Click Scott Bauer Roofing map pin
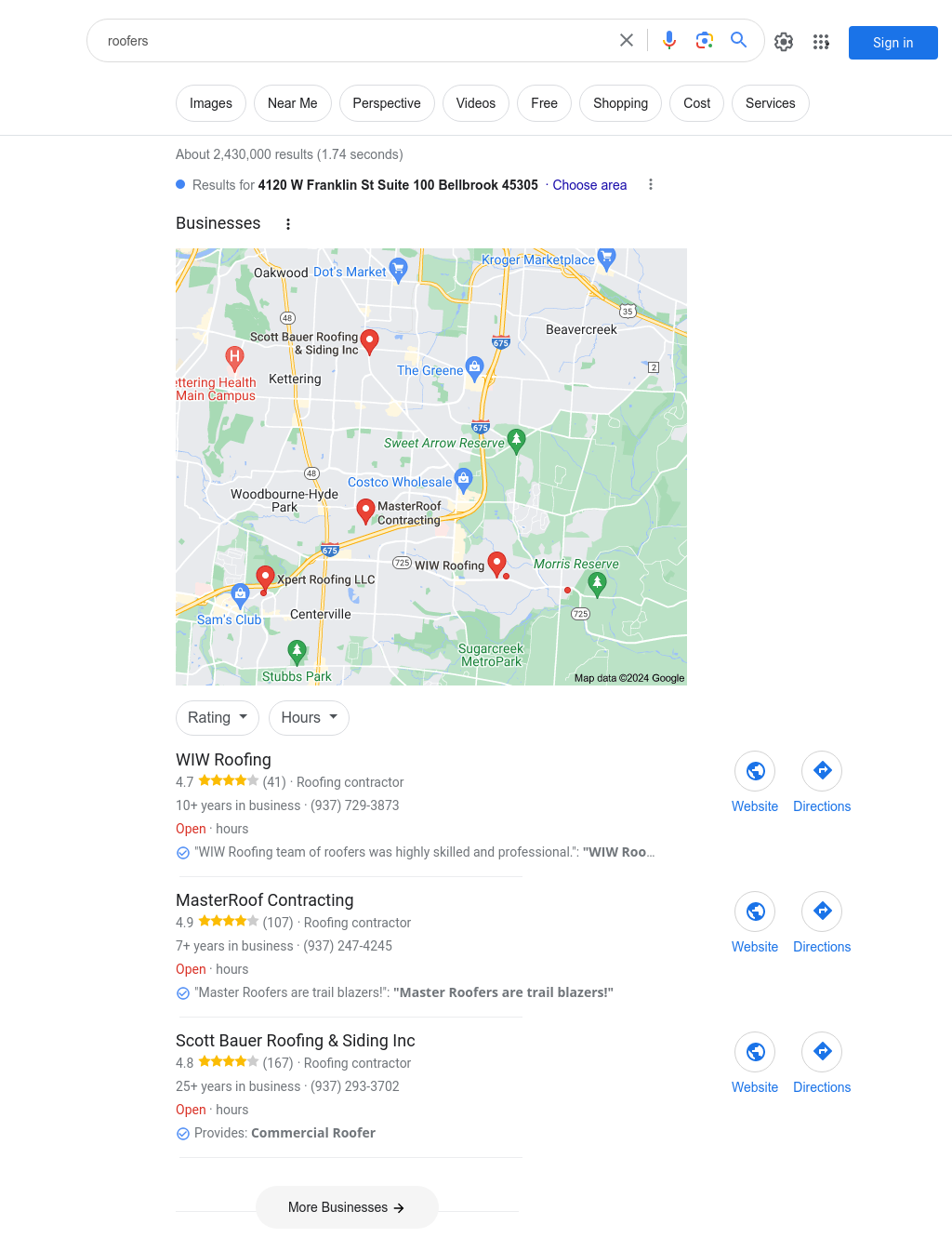 click(369, 341)
